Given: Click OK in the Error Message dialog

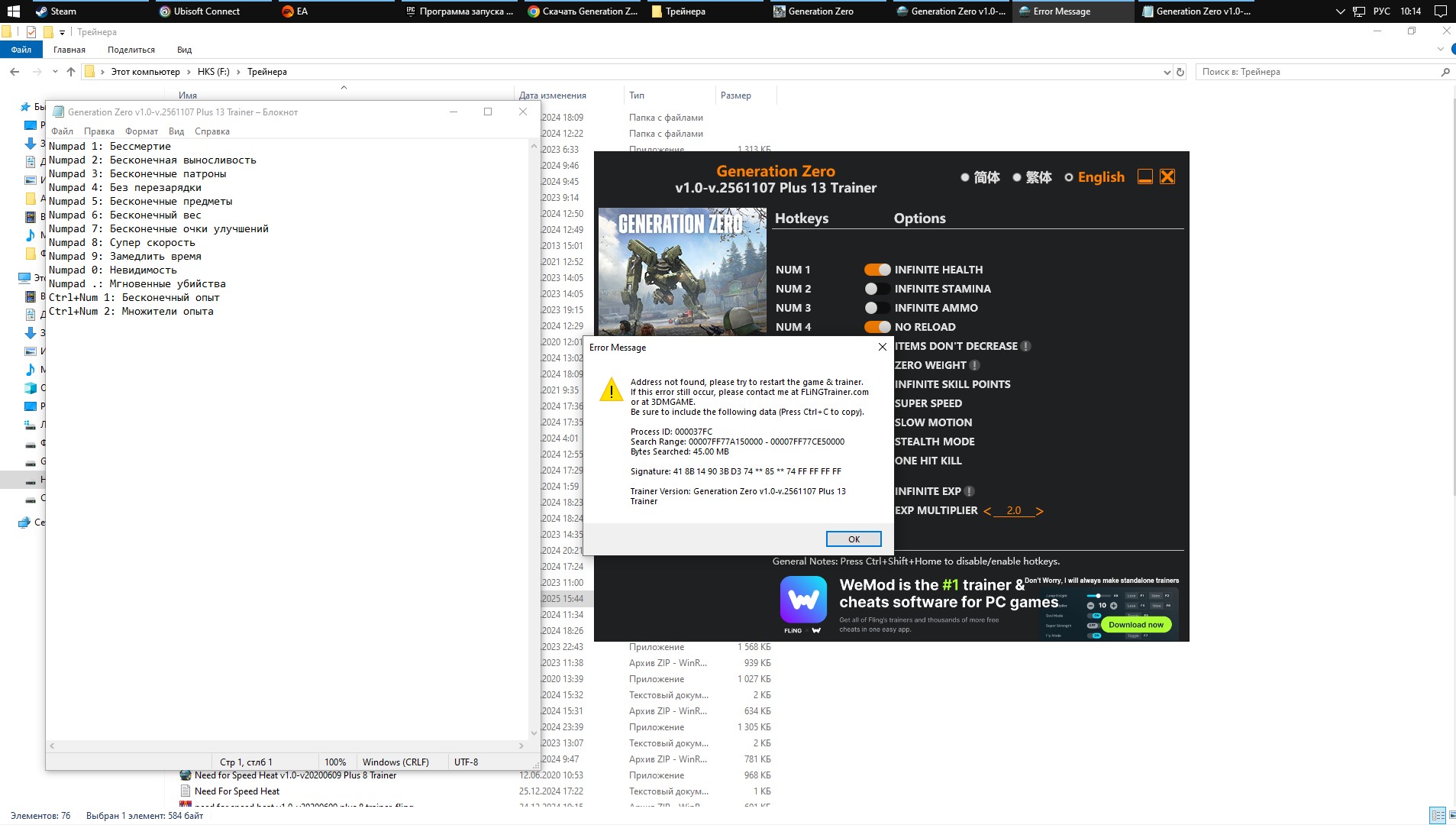Looking at the screenshot, I should (853, 539).
